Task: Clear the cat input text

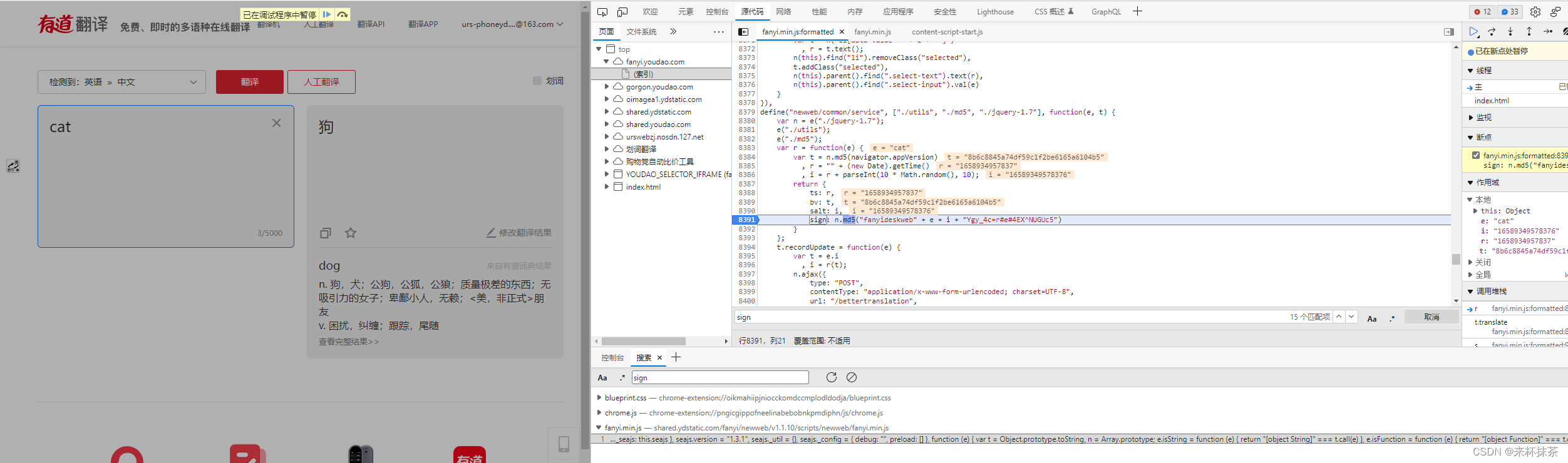Action: click(x=276, y=123)
